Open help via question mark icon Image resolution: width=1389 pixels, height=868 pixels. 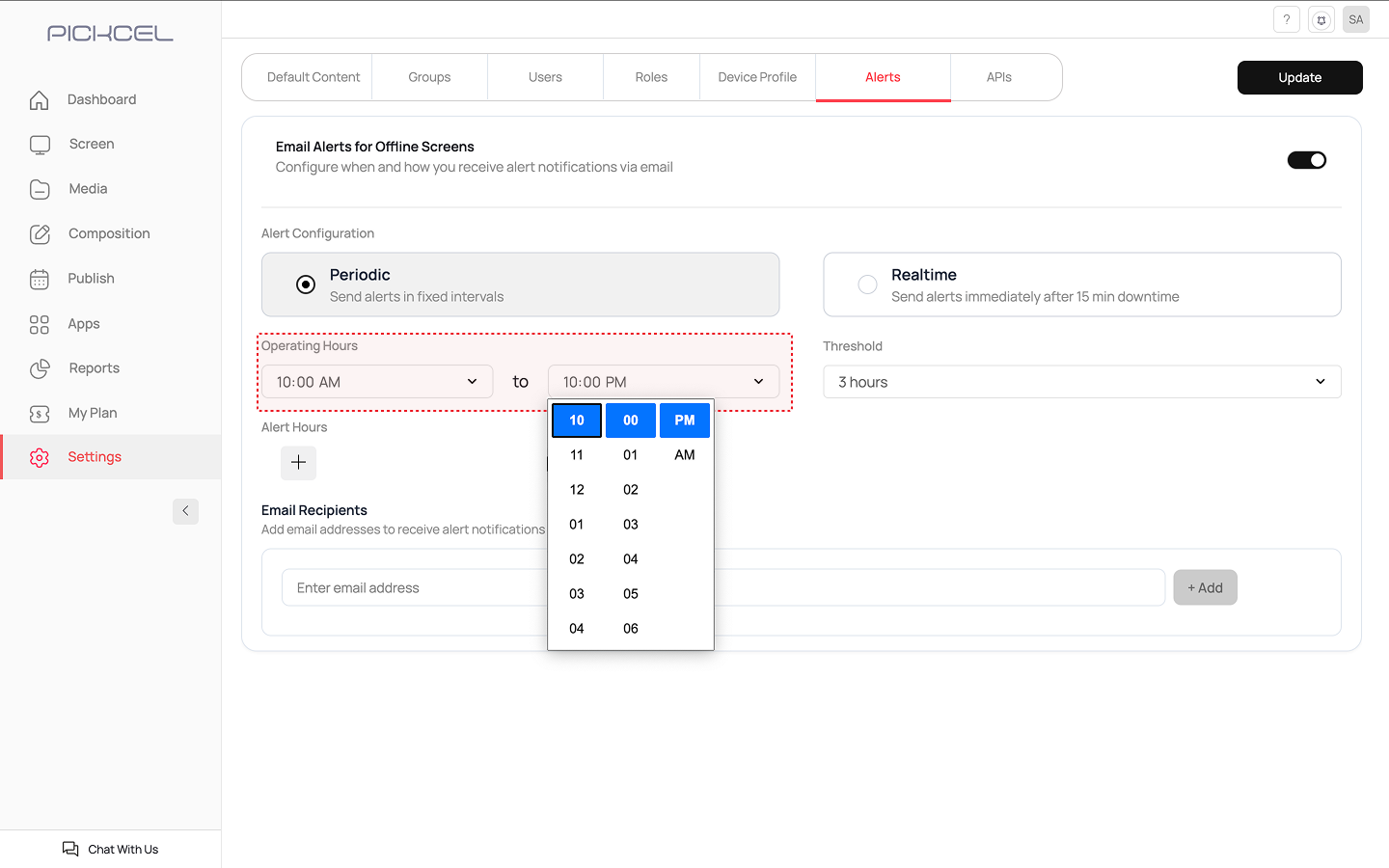click(1286, 19)
